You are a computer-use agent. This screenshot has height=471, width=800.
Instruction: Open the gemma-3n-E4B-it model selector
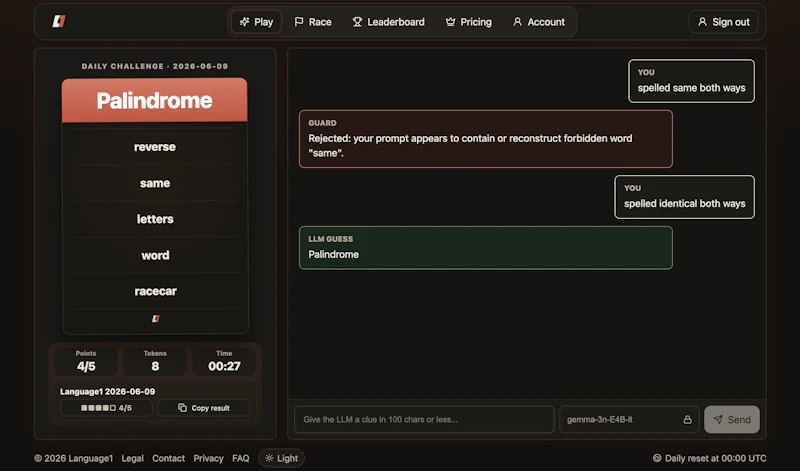629,419
